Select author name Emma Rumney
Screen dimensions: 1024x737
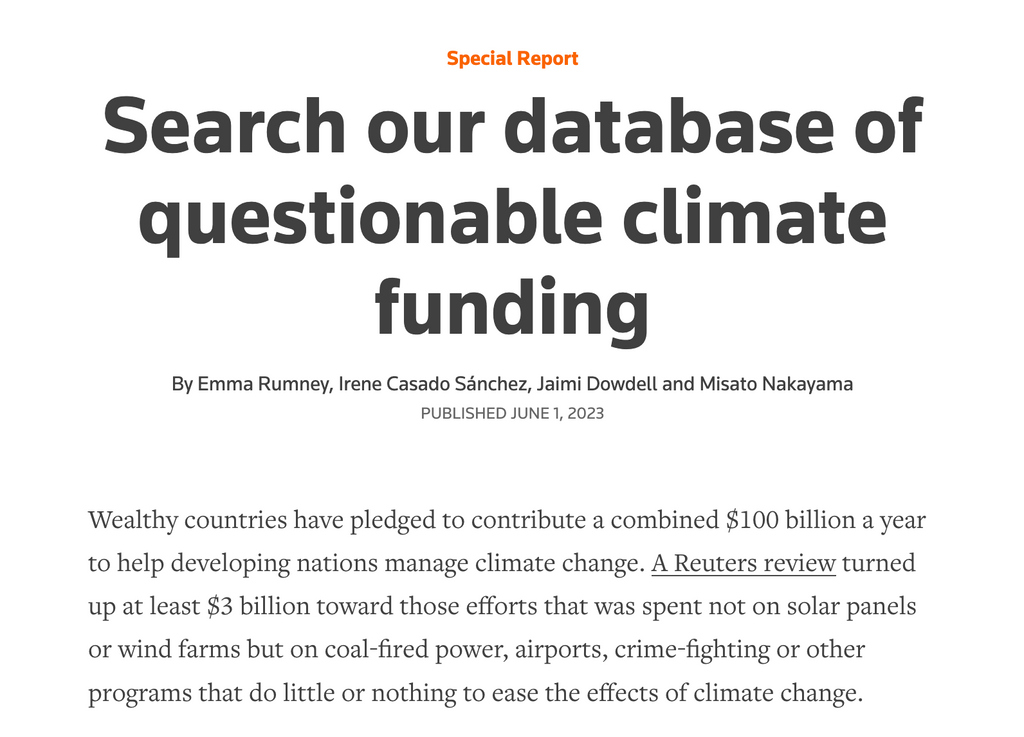(x=263, y=383)
